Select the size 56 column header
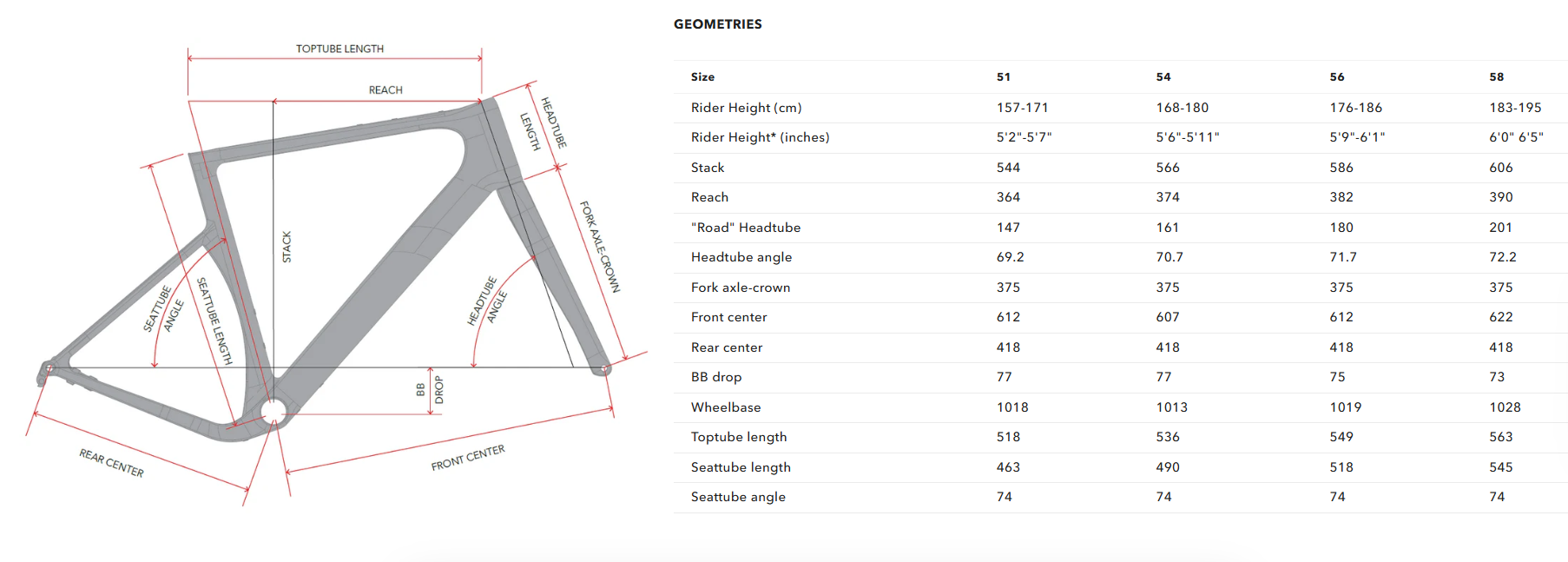Image resolution: width=1568 pixels, height=562 pixels. coord(1336,77)
